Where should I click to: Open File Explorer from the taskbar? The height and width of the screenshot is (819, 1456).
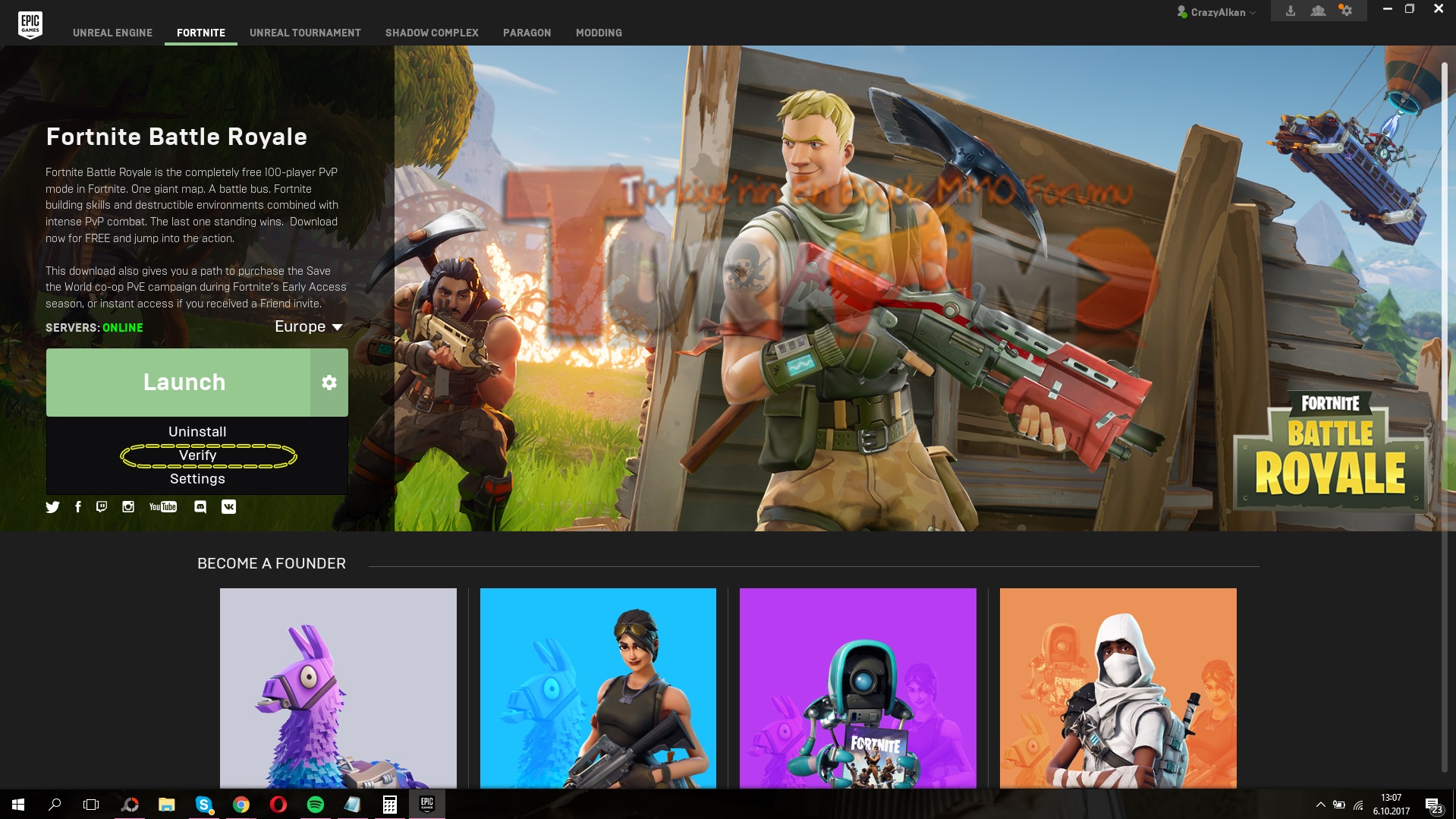click(x=167, y=805)
